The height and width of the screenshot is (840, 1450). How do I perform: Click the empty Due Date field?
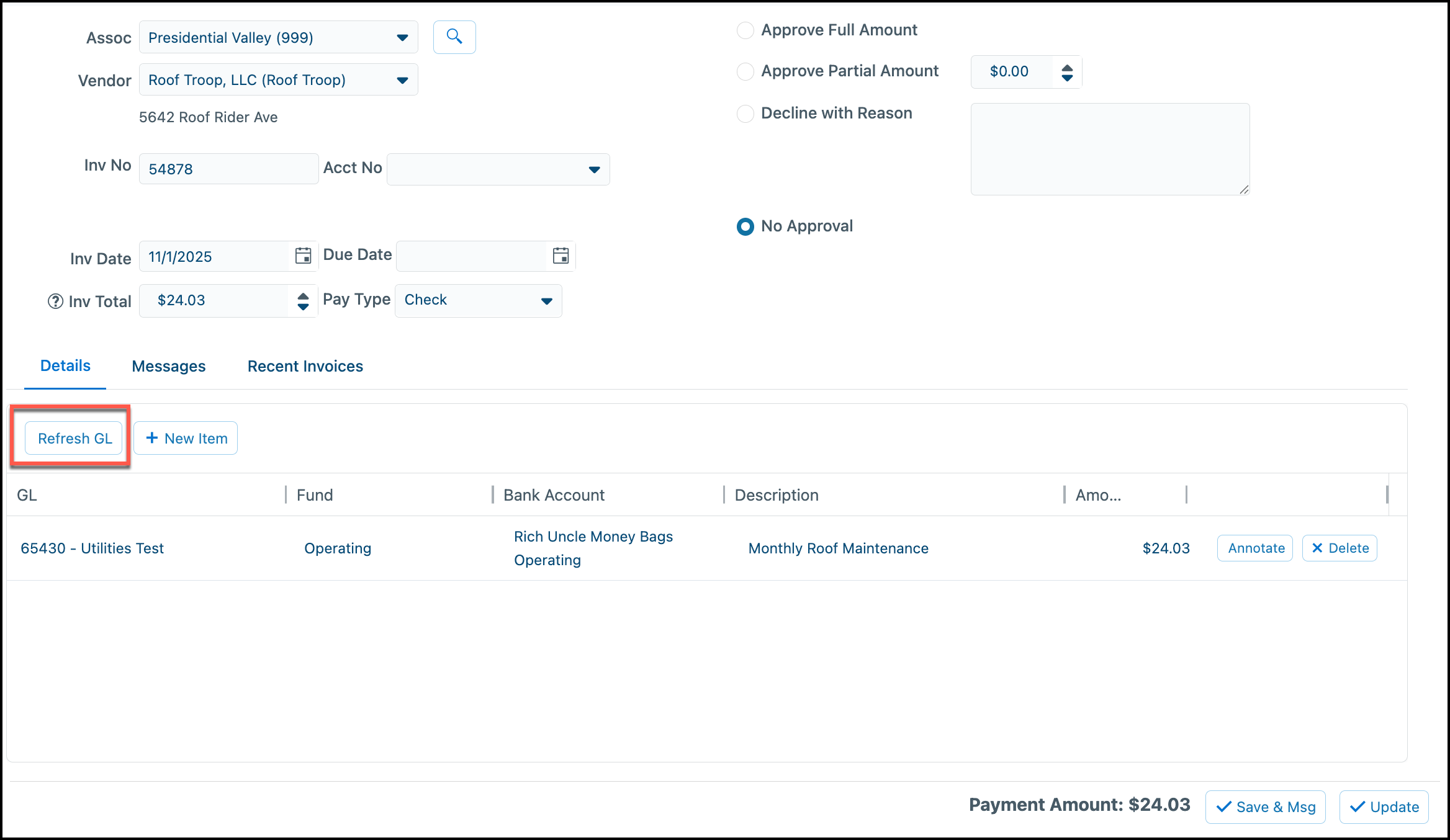(x=471, y=256)
